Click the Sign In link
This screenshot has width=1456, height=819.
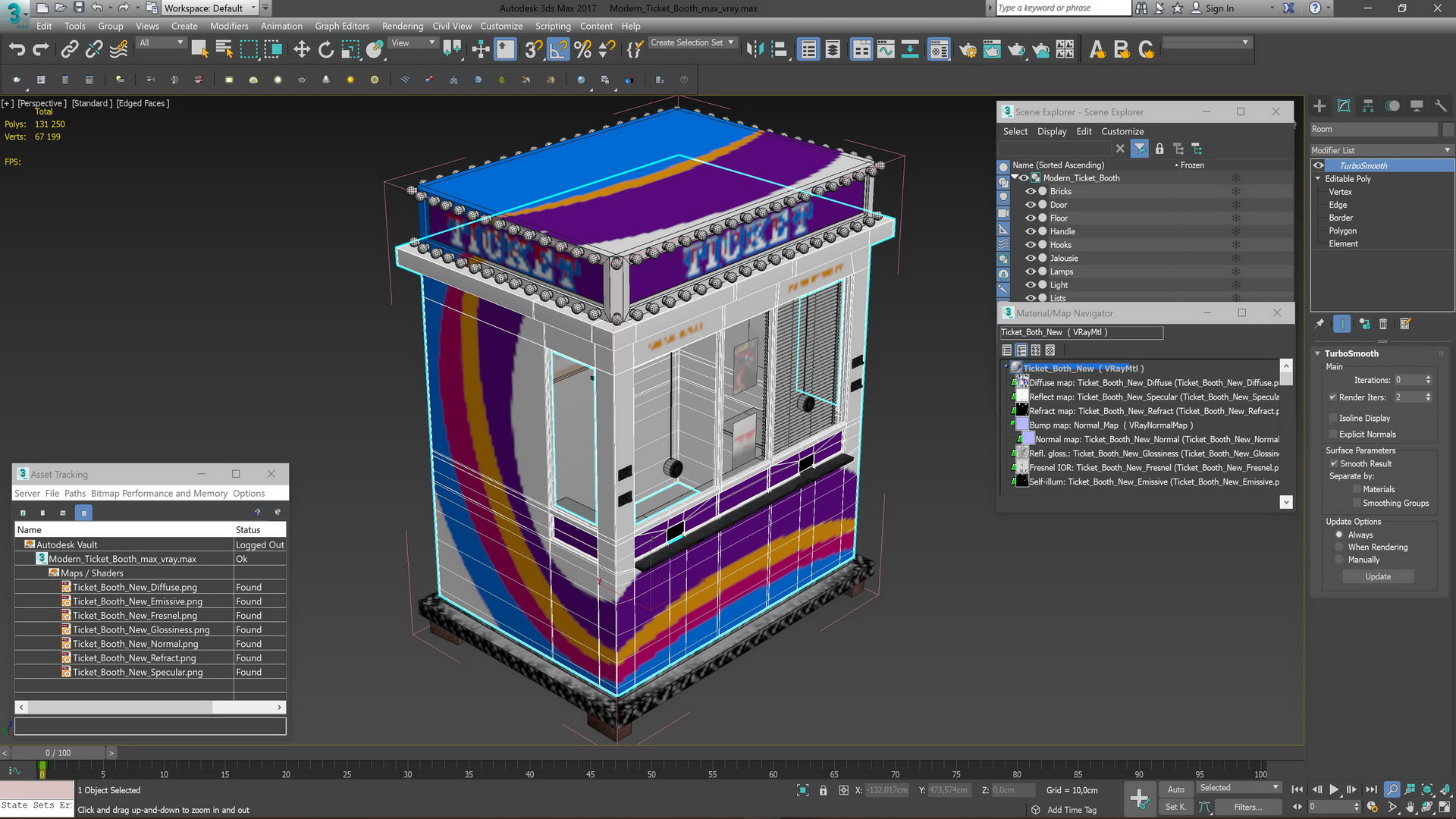1219,8
